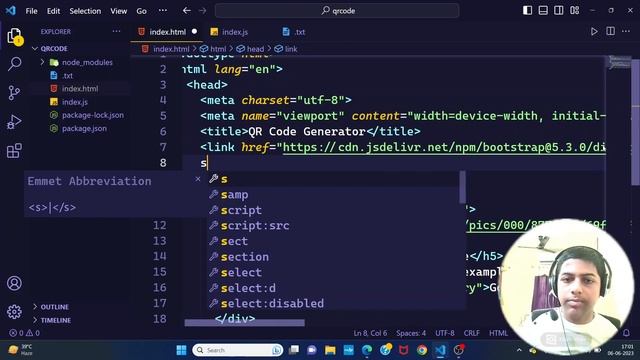Open the View menu
Viewport: 640px width, 360px height.
tap(118, 11)
